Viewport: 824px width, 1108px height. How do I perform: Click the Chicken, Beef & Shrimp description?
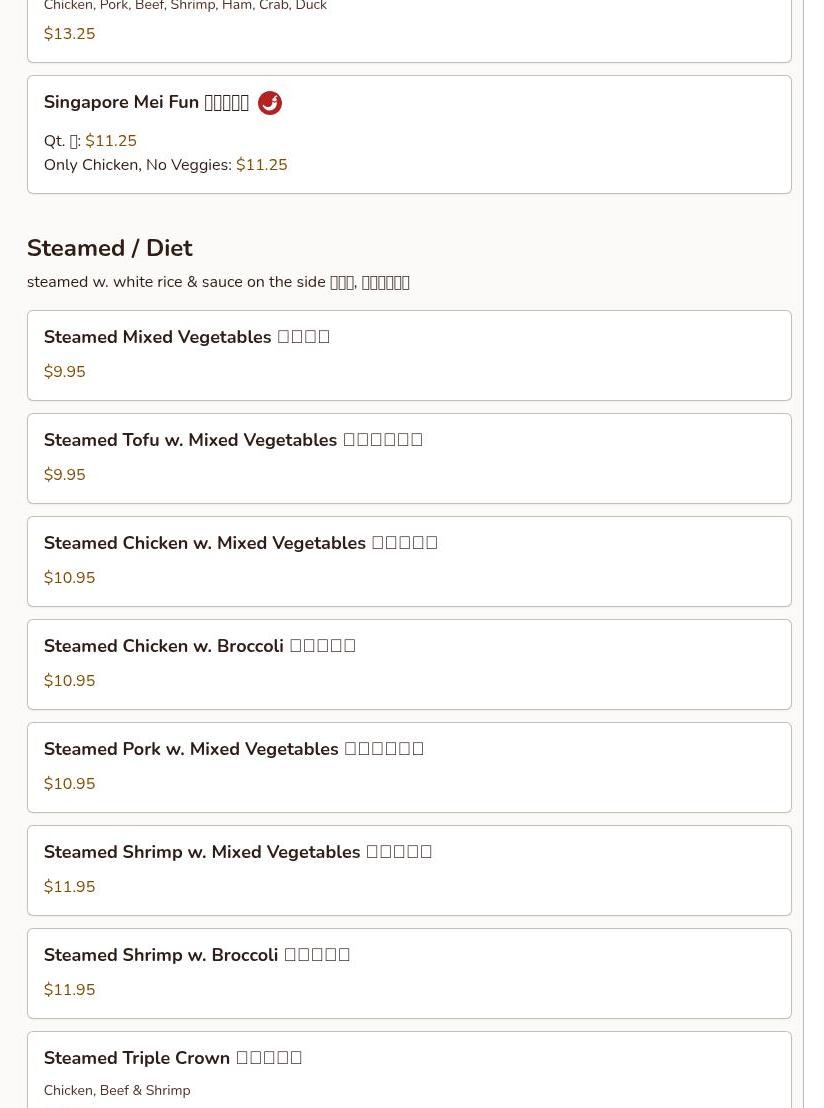pos(116,1091)
